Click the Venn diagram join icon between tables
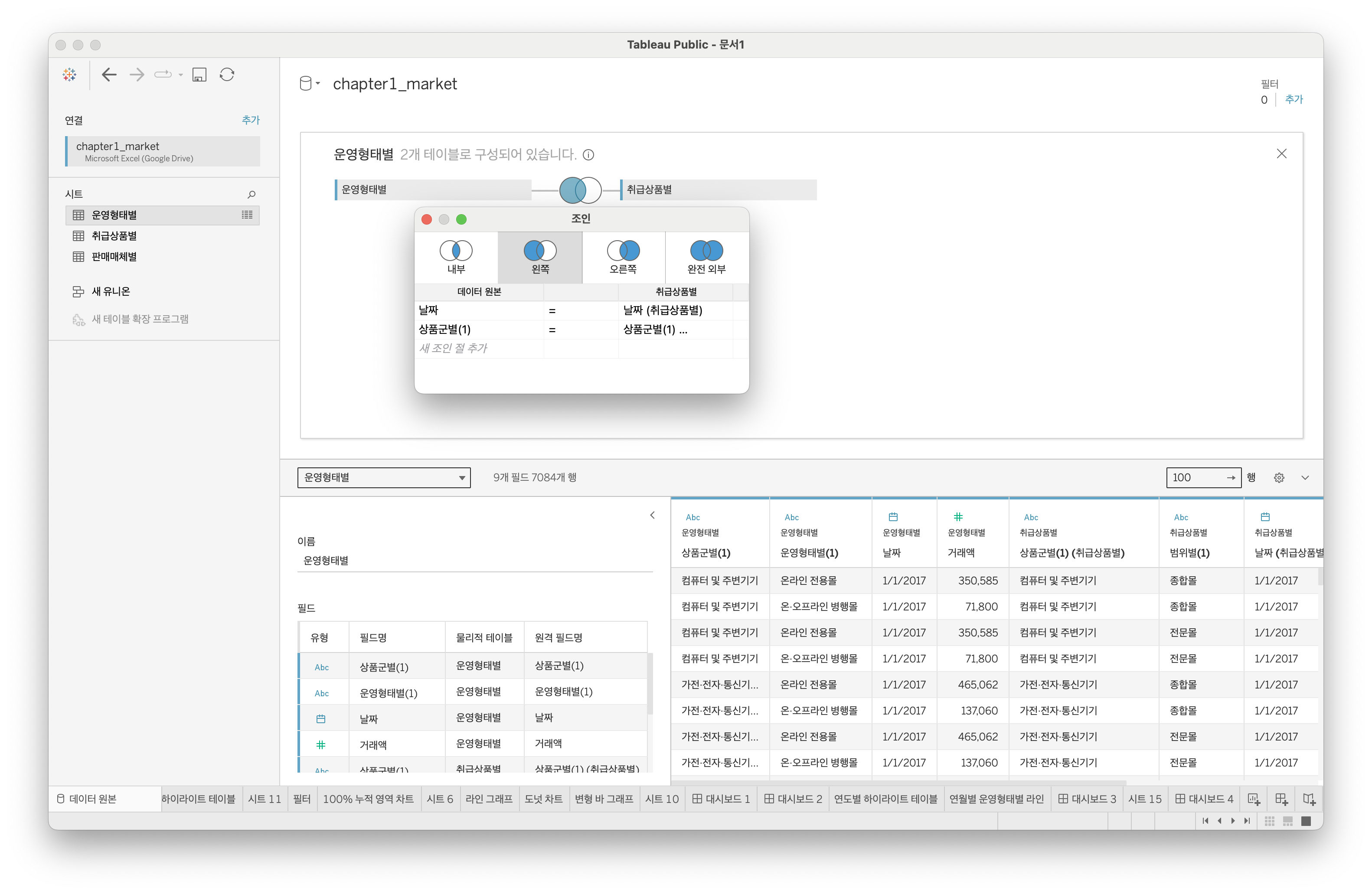This screenshot has width=1372, height=894. pyautogui.click(x=580, y=189)
